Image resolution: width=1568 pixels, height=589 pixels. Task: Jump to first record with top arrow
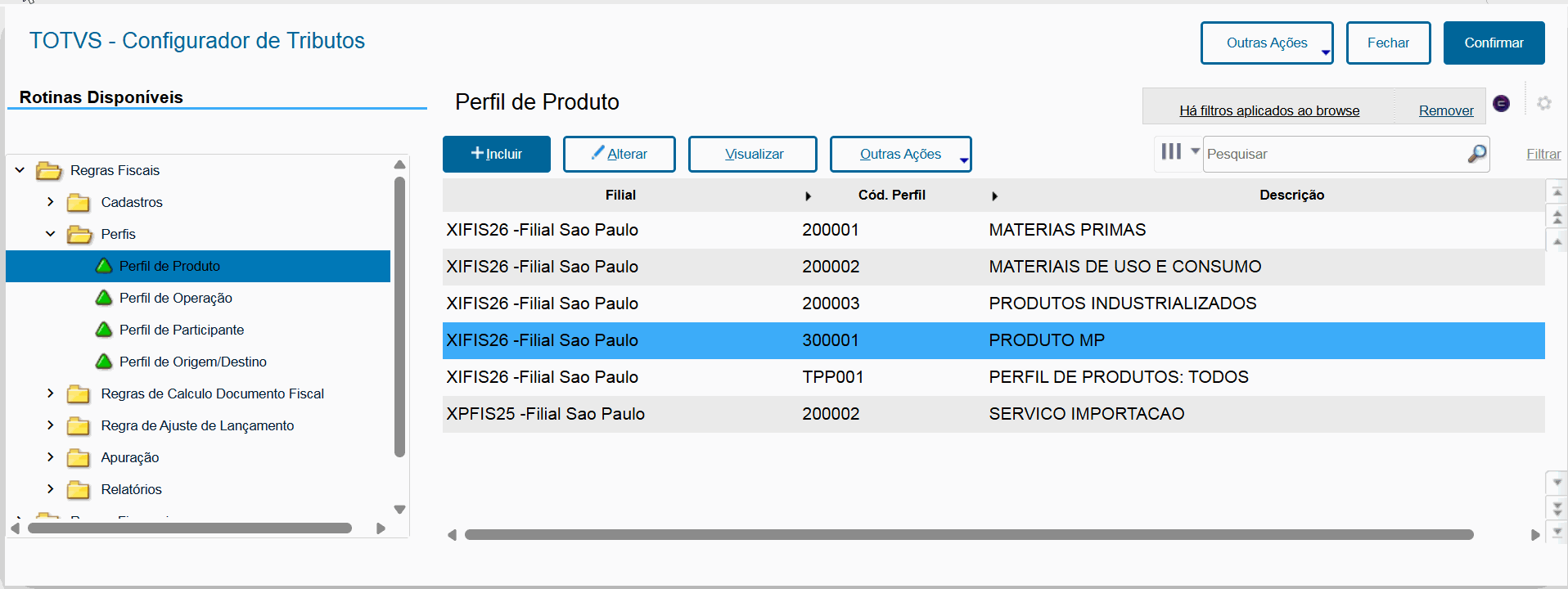[1557, 192]
